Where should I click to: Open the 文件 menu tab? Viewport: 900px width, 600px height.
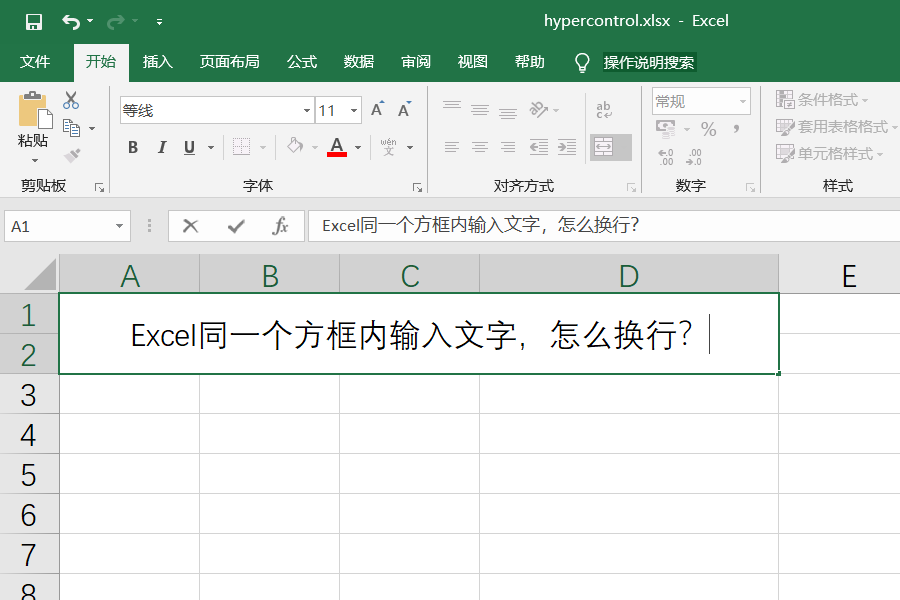[35, 61]
